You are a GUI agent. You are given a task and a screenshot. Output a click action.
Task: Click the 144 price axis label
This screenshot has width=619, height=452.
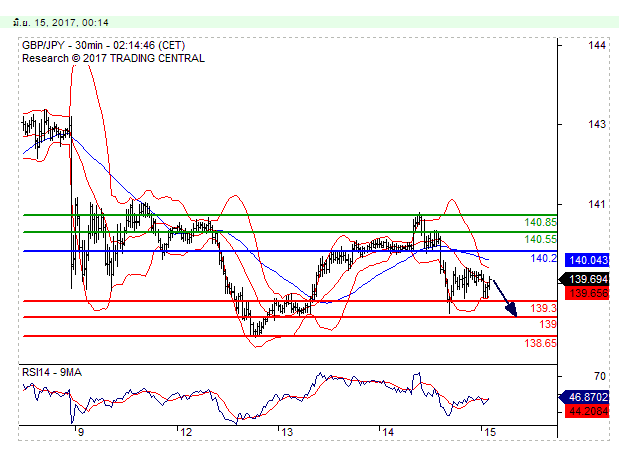pyautogui.click(x=596, y=45)
